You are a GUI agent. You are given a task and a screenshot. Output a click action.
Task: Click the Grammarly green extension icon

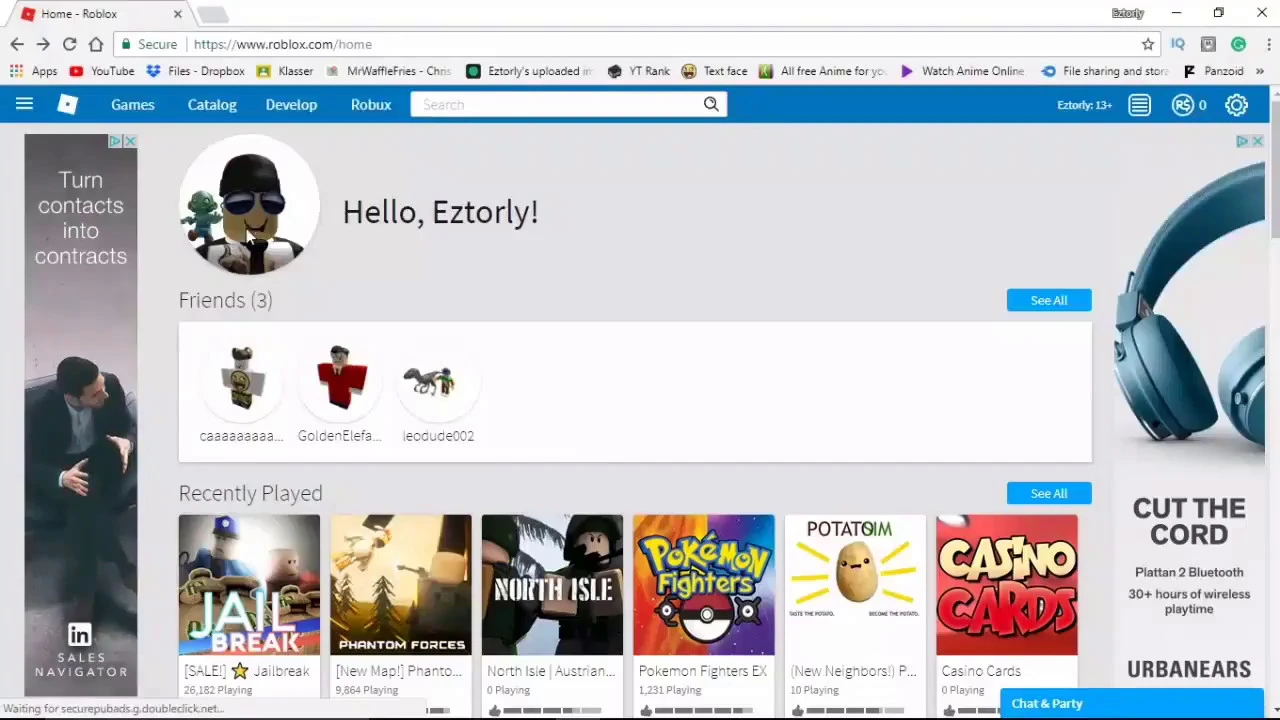(1239, 44)
